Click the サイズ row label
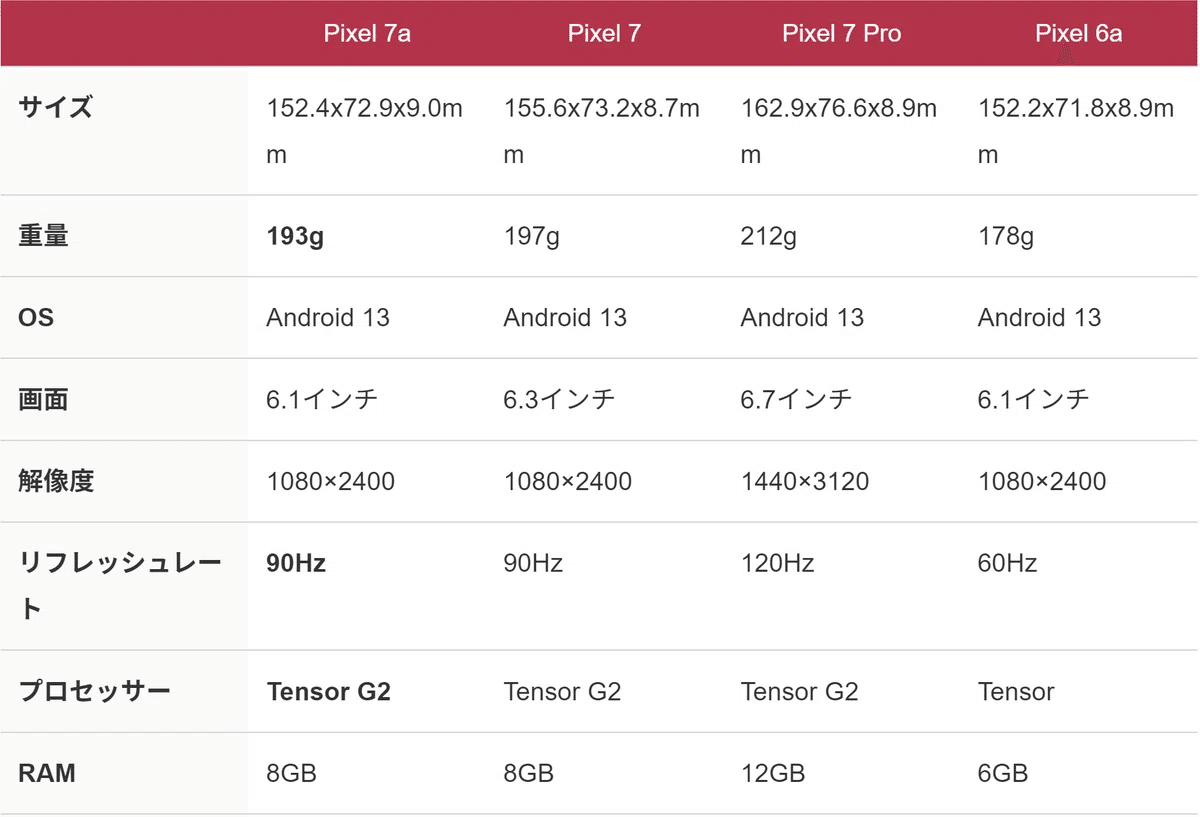Image resolution: width=1200 pixels, height=817 pixels. click(x=56, y=107)
